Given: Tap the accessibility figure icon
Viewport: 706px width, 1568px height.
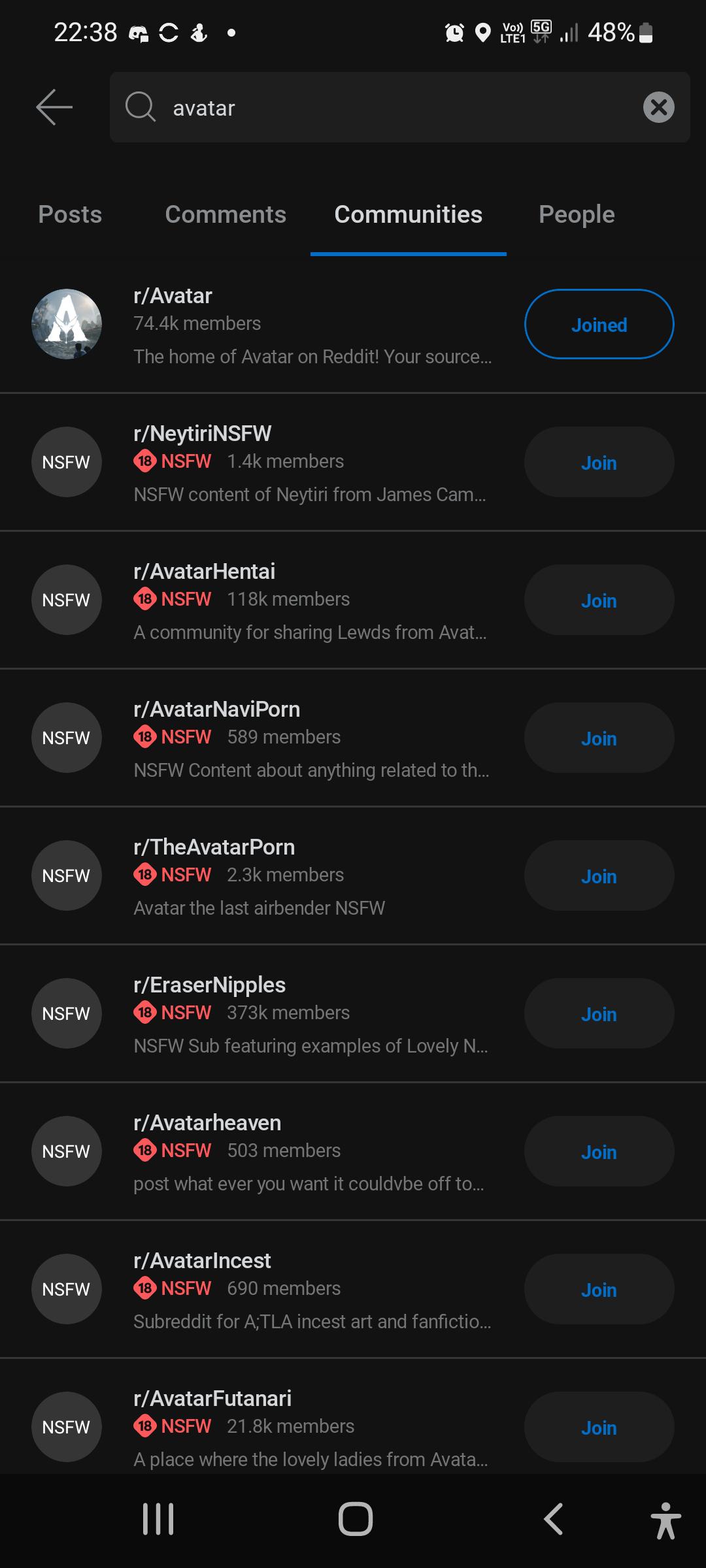Looking at the screenshot, I should [665, 1520].
